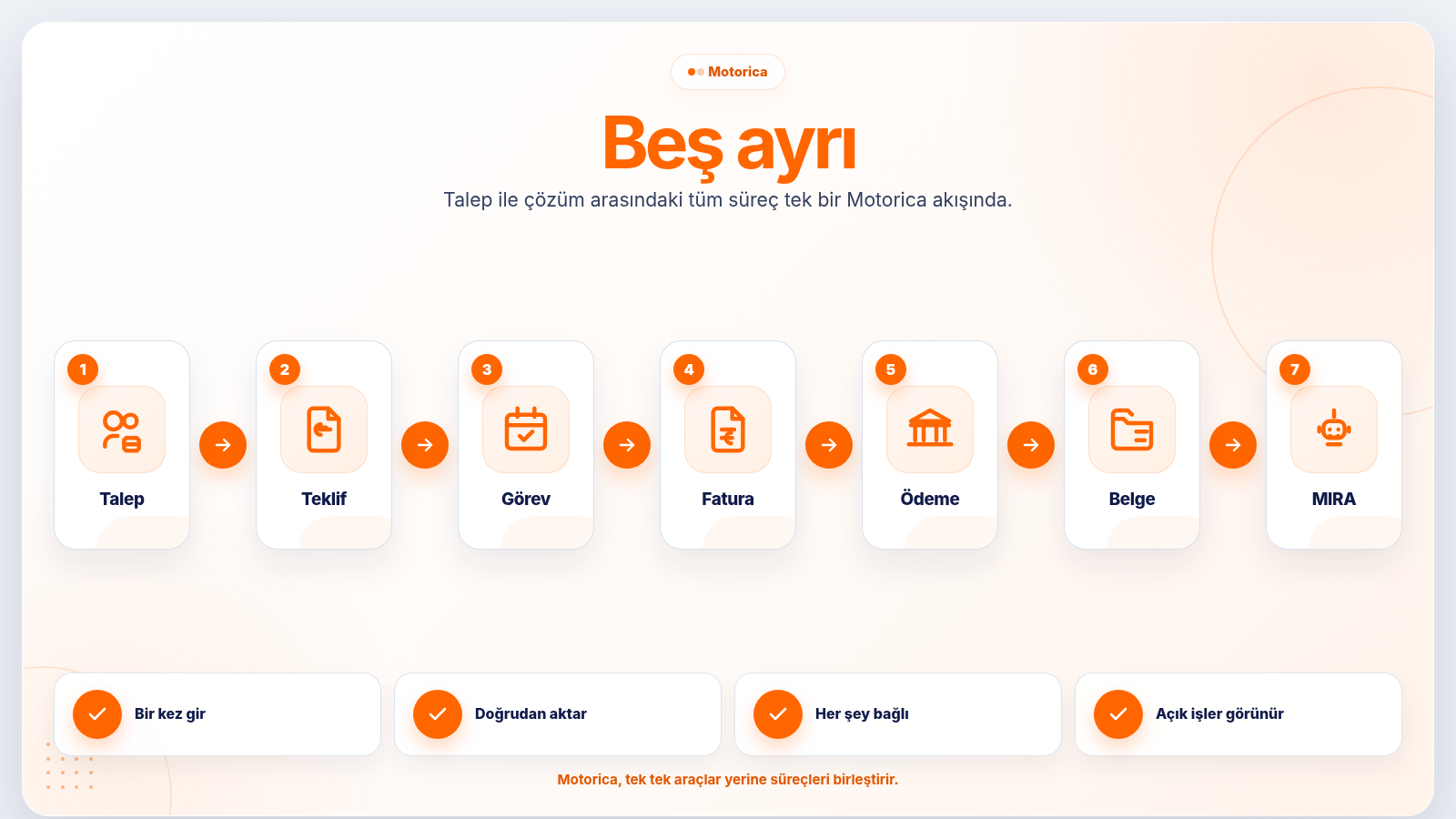Click the Motorica badge at the top
The image size is (1456, 819).
click(x=728, y=72)
